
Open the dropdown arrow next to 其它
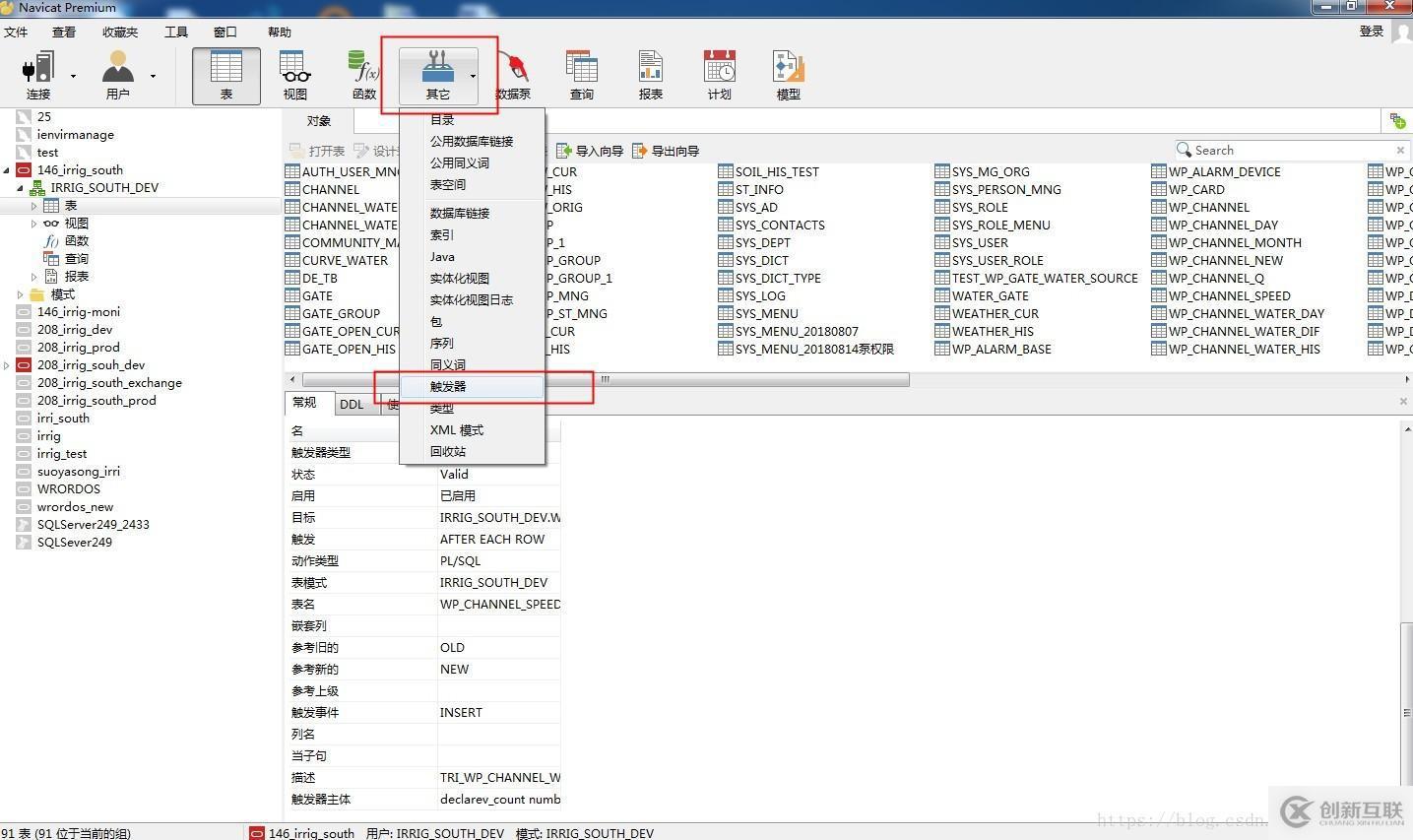pos(473,76)
